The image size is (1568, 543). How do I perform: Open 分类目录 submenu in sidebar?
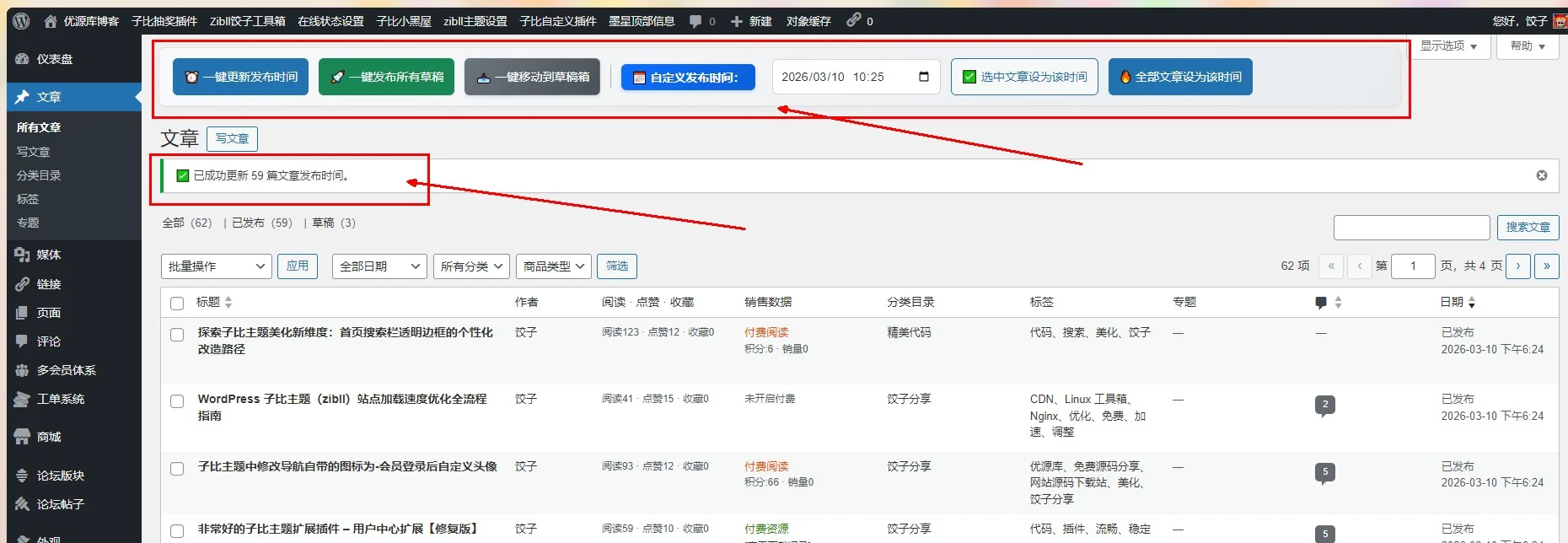coord(39,175)
